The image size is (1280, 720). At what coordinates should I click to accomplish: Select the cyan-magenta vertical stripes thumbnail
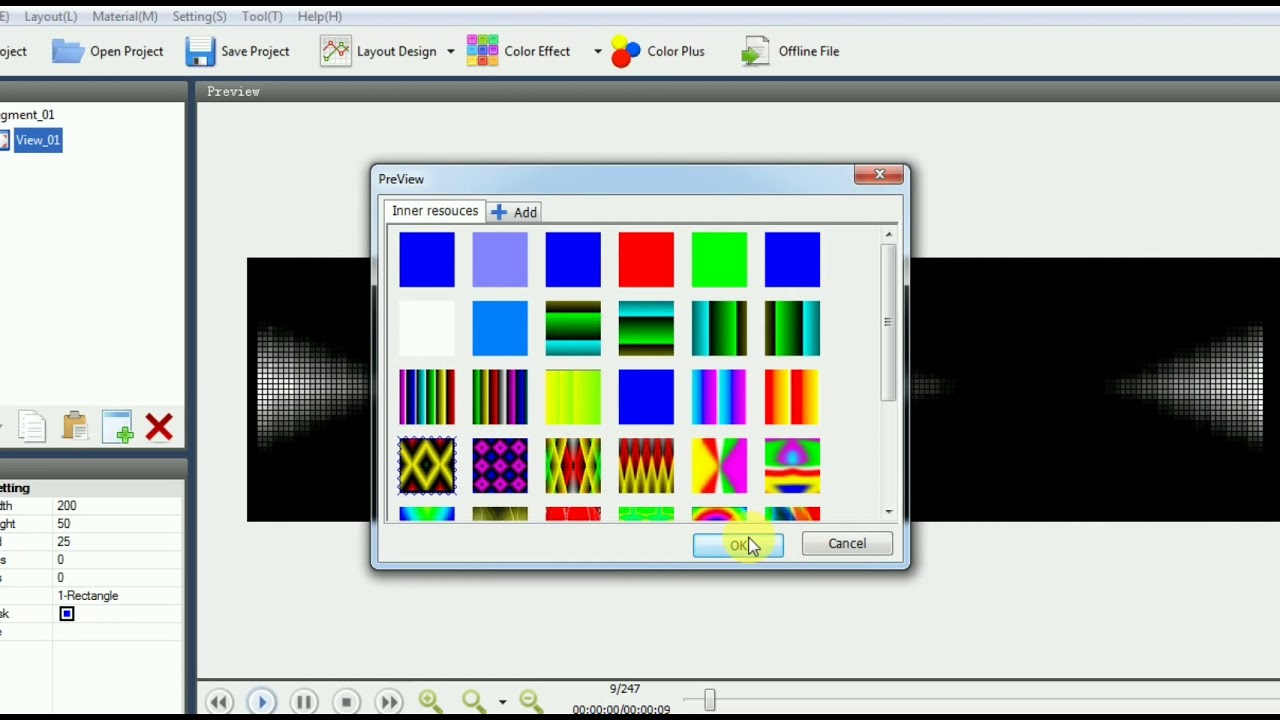coord(719,397)
